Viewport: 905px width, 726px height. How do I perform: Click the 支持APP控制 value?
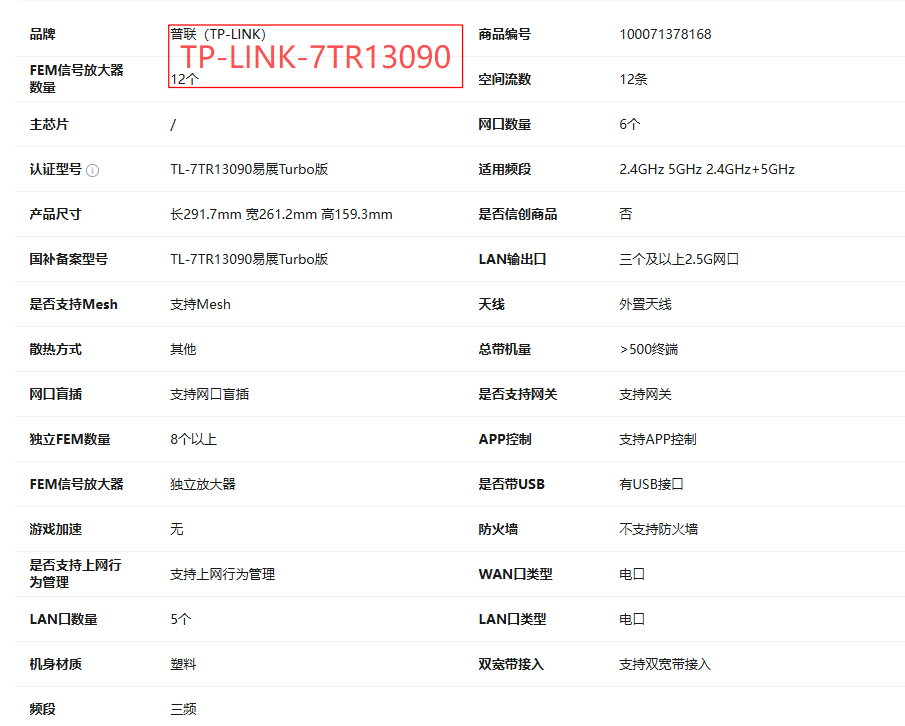[657, 439]
